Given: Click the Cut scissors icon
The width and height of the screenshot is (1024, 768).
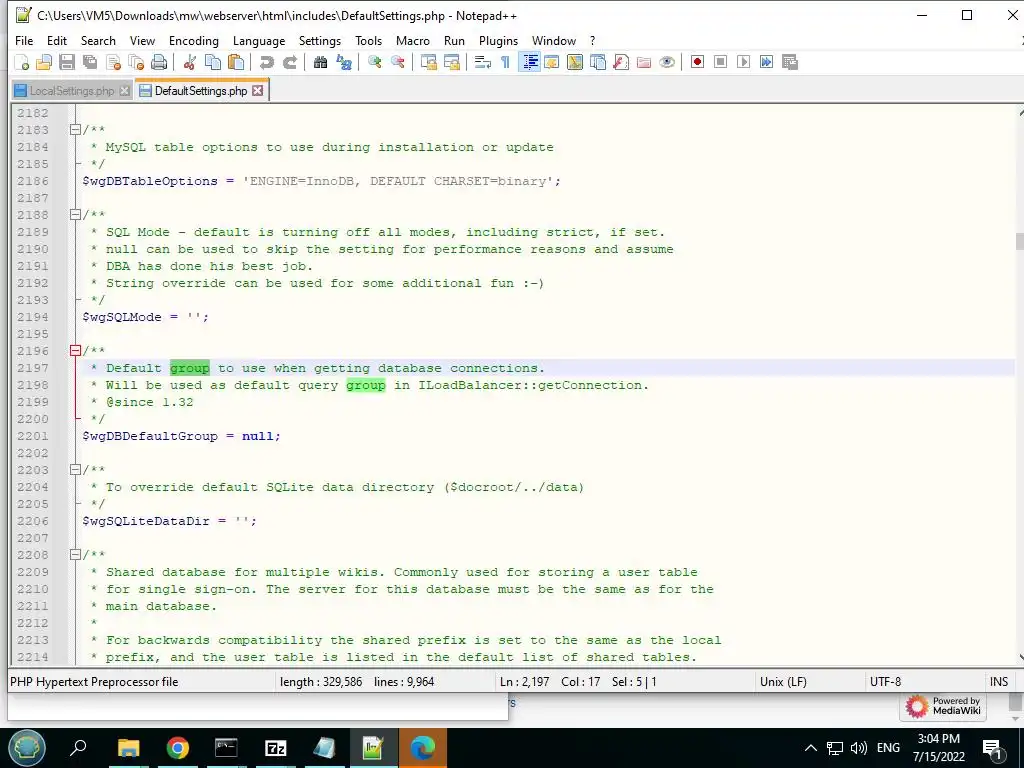Looking at the screenshot, I should (190, 62).
